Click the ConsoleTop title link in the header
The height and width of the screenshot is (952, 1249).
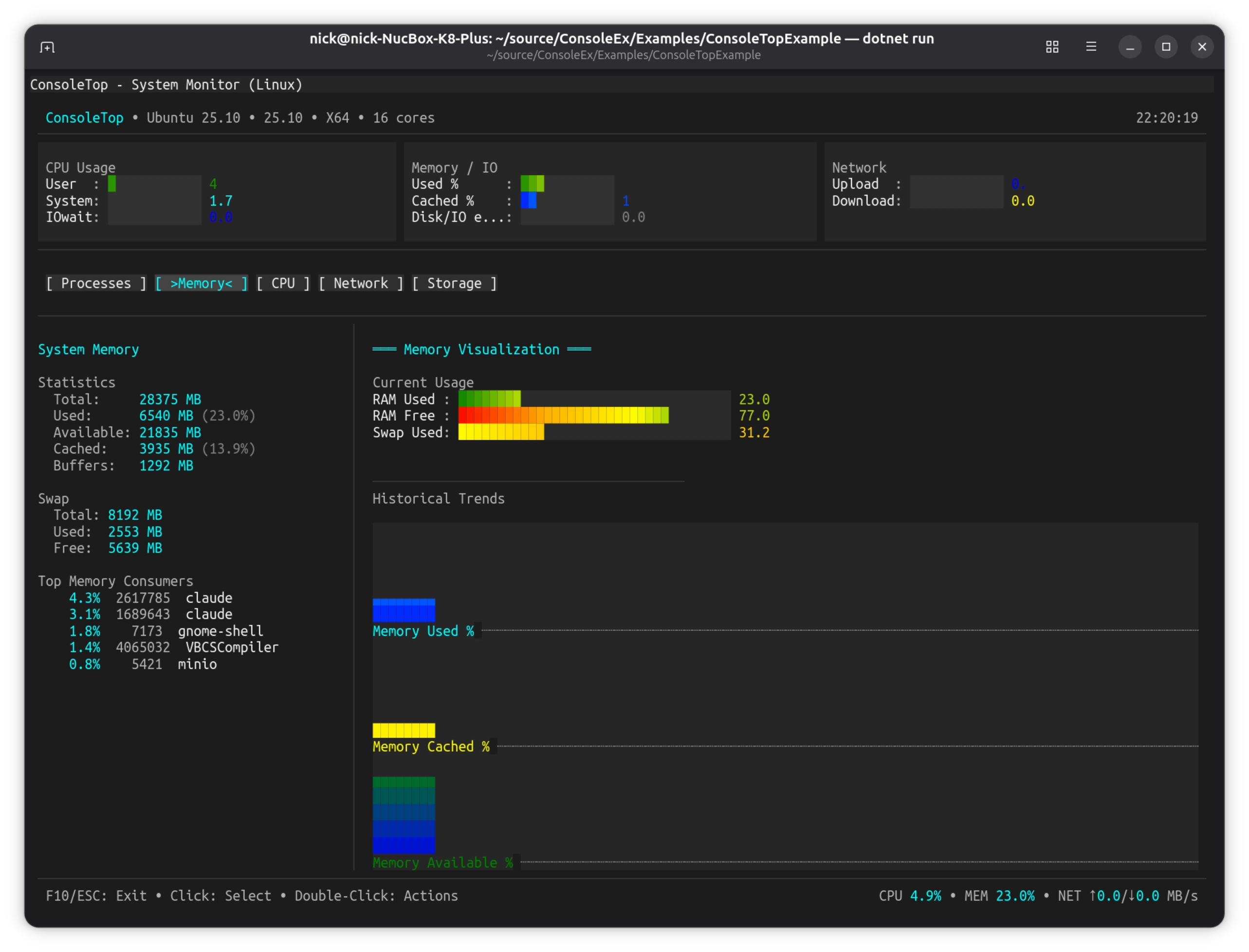tap(84, 118)
